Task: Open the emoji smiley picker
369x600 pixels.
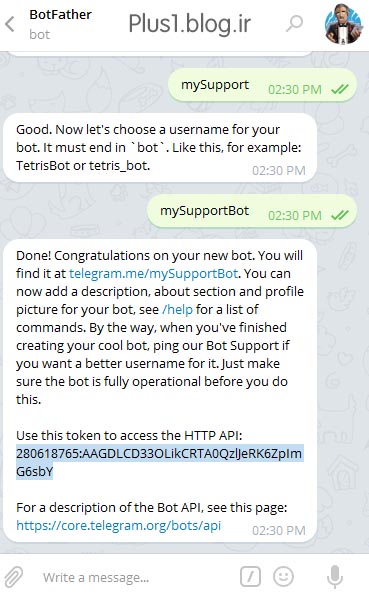Action: (283, 576)
